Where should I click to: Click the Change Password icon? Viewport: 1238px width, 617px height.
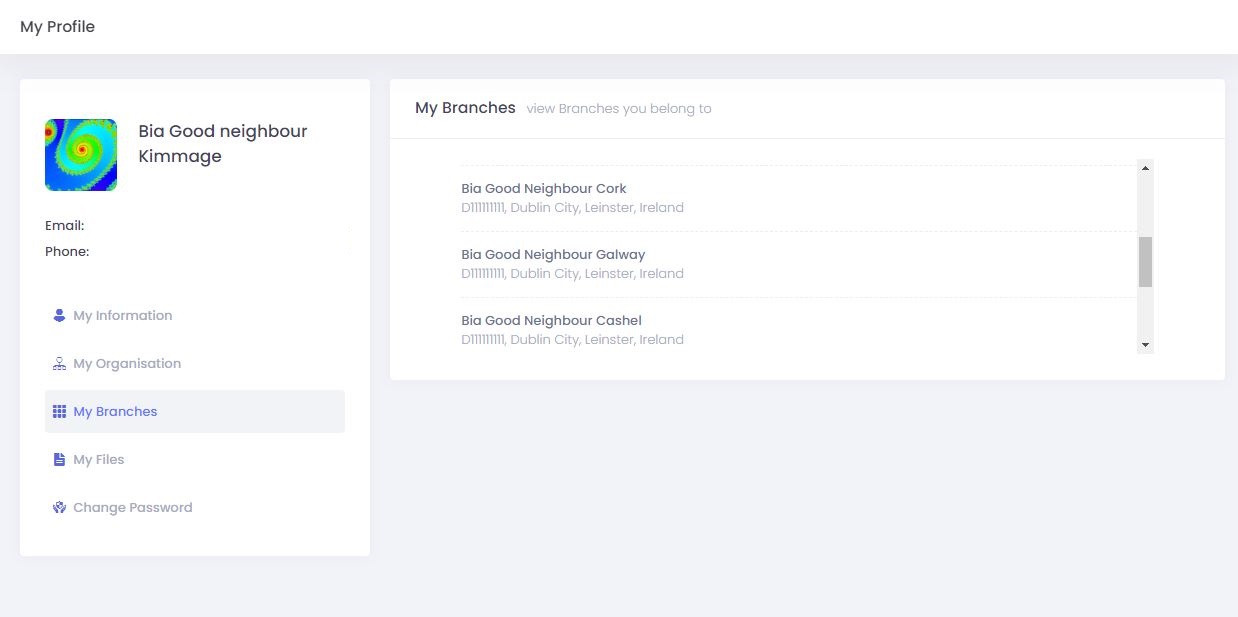click(59, 508)
